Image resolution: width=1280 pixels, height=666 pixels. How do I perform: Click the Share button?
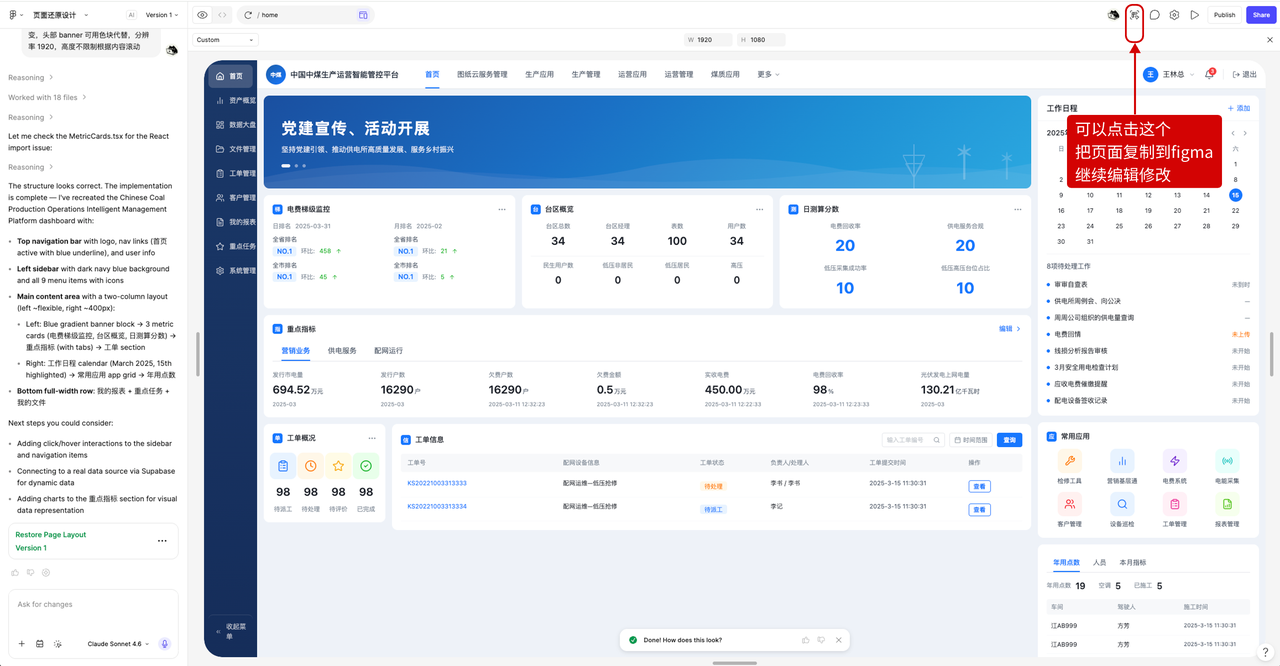point(1261,15)
